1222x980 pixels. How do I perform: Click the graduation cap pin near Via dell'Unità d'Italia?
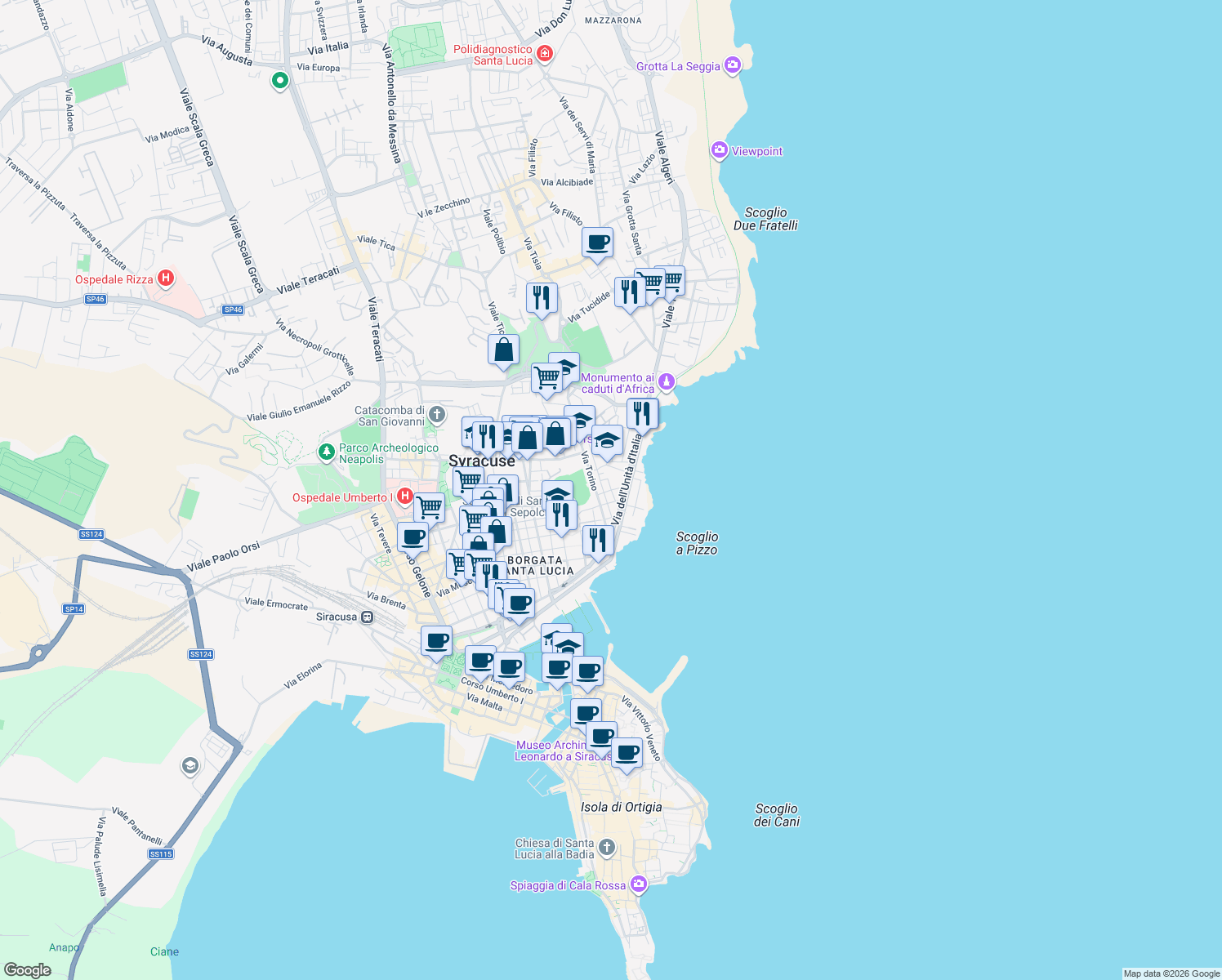pos(608,439)
